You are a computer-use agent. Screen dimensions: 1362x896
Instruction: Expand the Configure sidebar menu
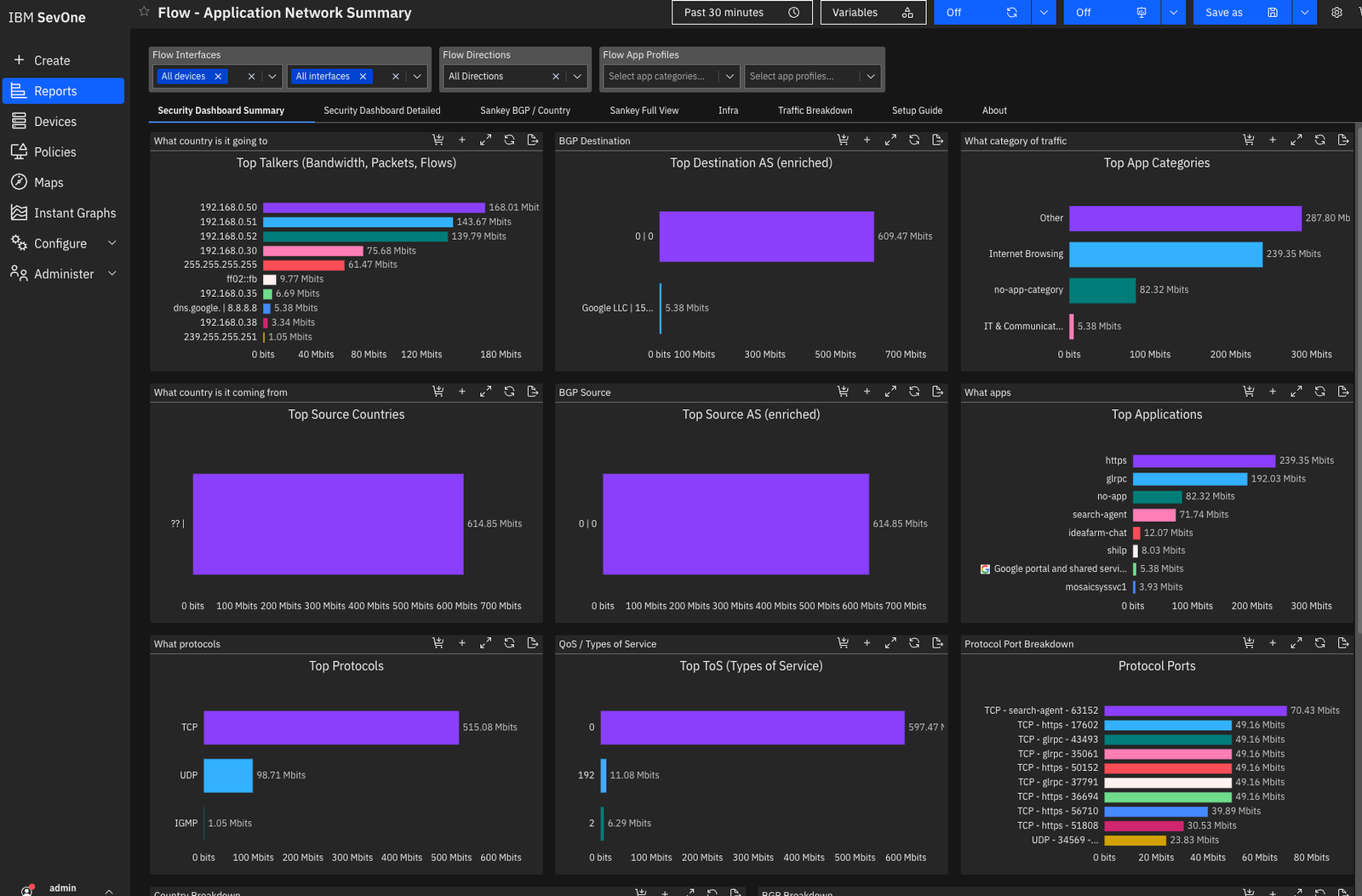(112, 243)
